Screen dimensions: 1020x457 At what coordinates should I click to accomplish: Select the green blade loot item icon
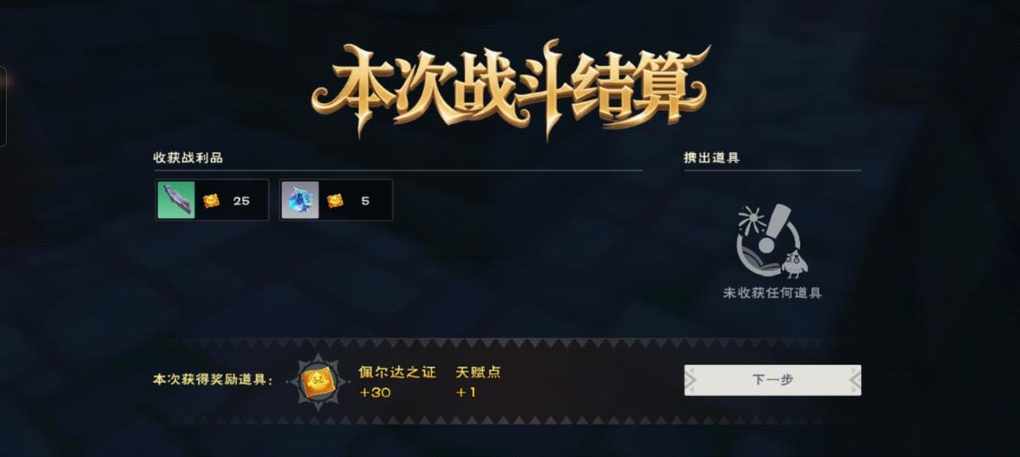point(176,200)
